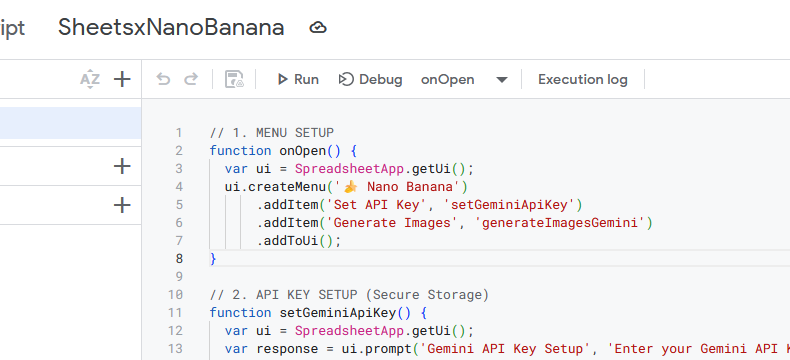790x360 pixels.
Task: Click the 'Gemini API Key Setup' string
Action: click(505, 349)
